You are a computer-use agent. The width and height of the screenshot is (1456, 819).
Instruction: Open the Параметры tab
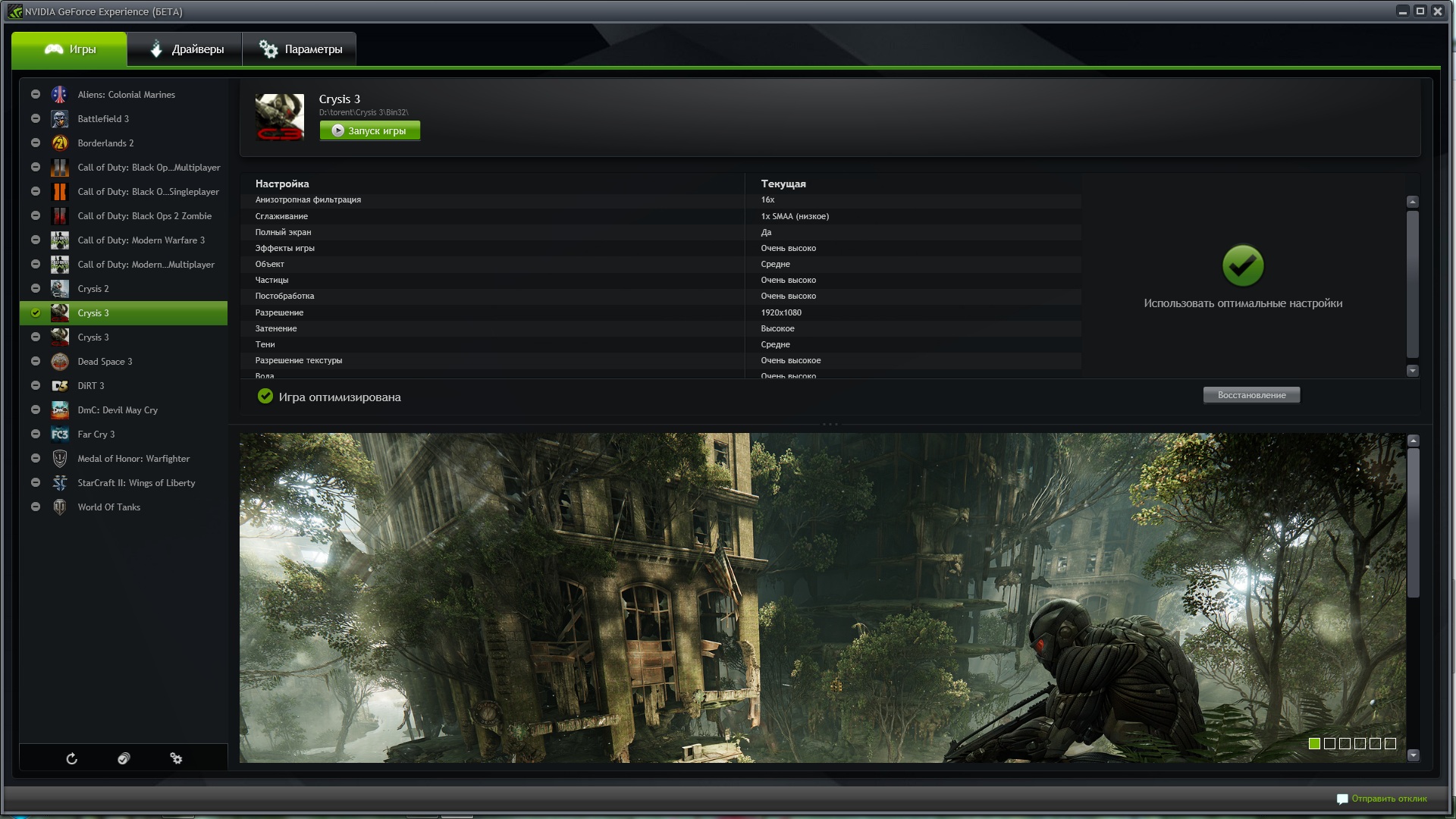[x=300, y=49]
